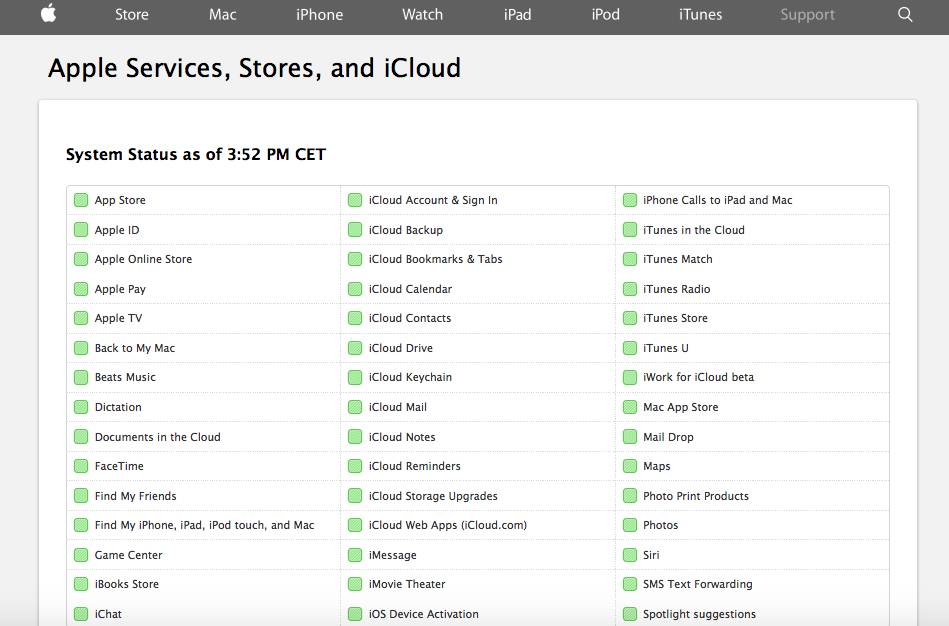Image resolution: width=949 pixels, height=626 pixels.
Task: Click the green icon next to iCloud Backup
Action: (355, 230)
